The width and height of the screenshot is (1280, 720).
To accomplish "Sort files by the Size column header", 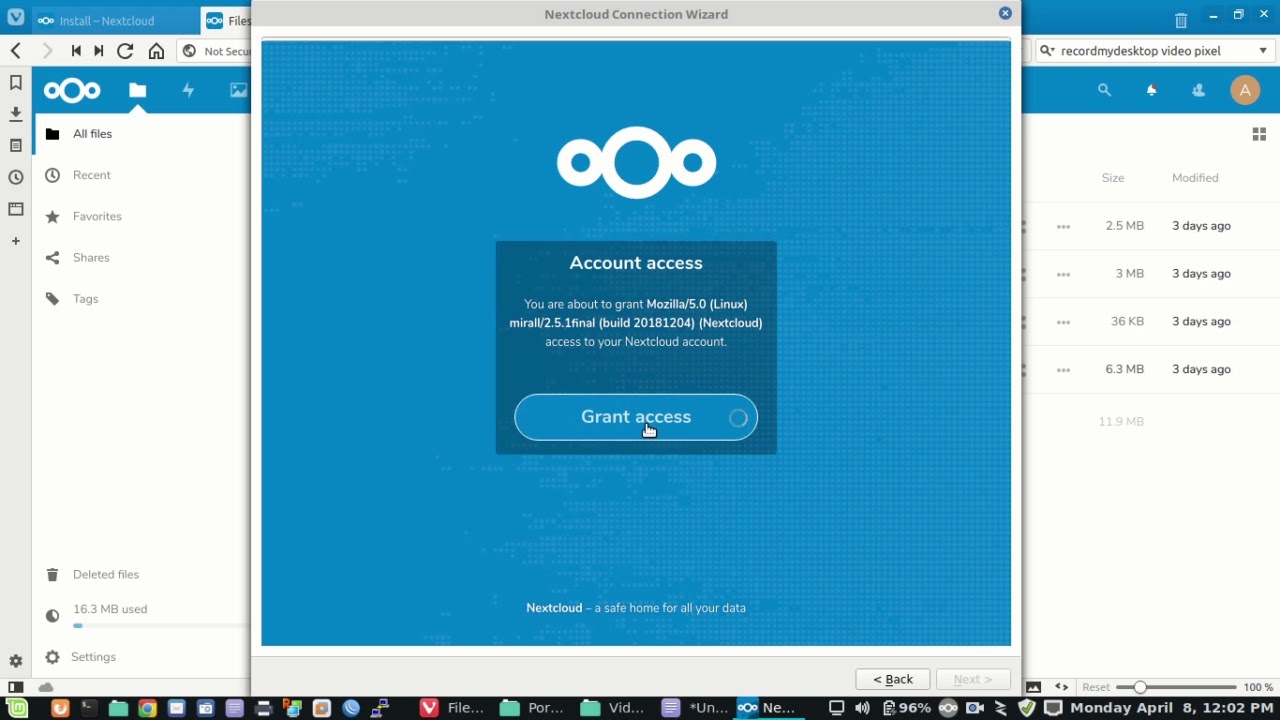I will pyautogui.click(x=1113, y=178).
